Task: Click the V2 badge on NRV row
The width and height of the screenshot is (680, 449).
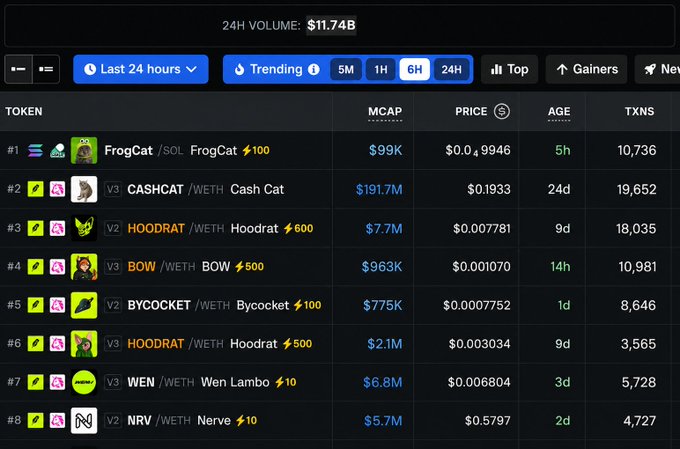Action: click(113, 420)
